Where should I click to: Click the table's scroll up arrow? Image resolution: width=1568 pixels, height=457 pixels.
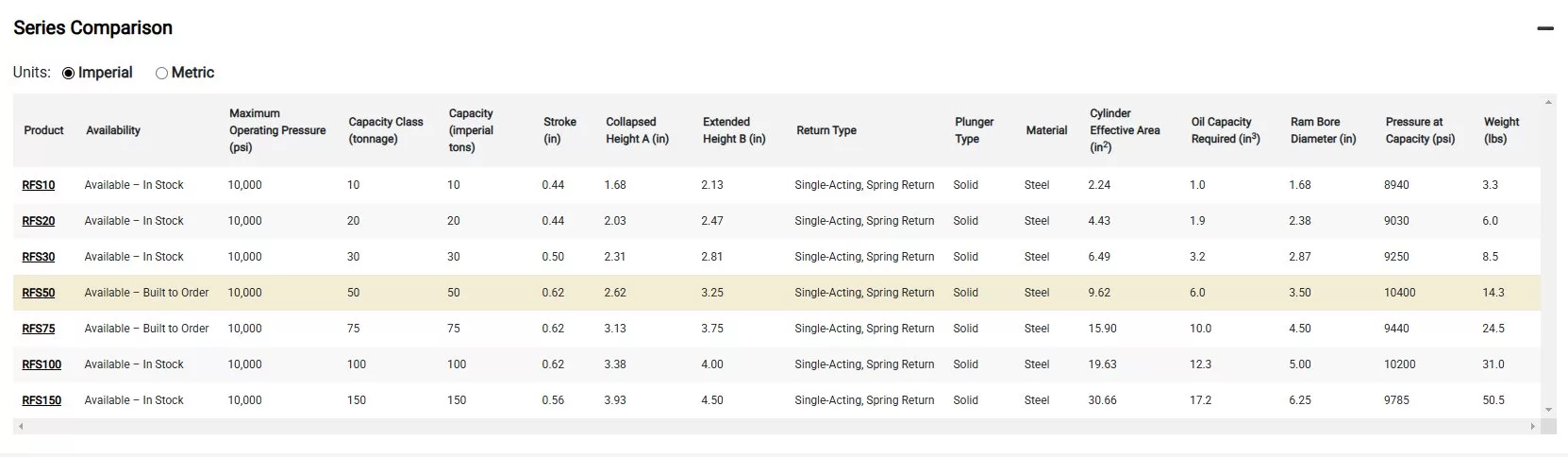[1548, 102]
